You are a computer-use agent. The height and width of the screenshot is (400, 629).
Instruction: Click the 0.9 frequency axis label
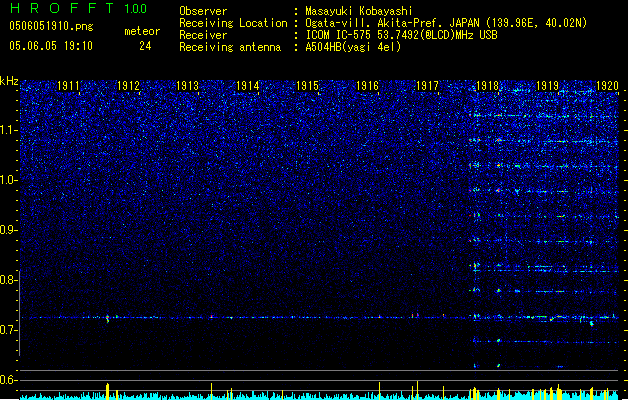[x=9, y=230]
